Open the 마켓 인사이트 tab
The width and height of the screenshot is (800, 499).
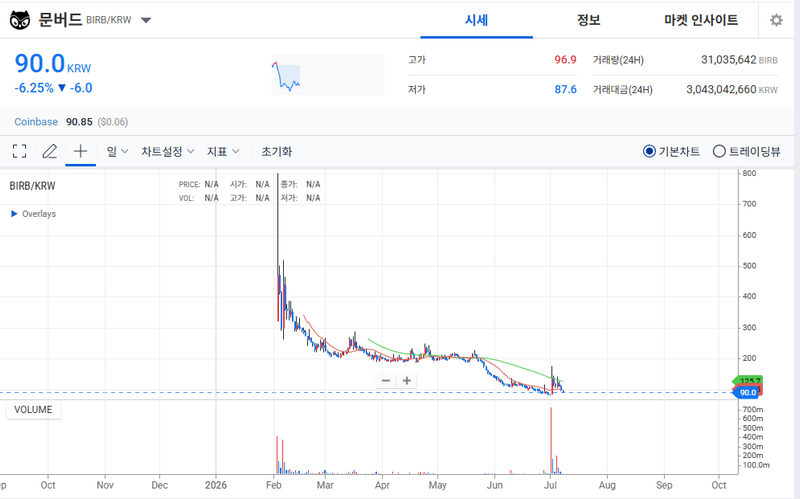pos(701,20)
